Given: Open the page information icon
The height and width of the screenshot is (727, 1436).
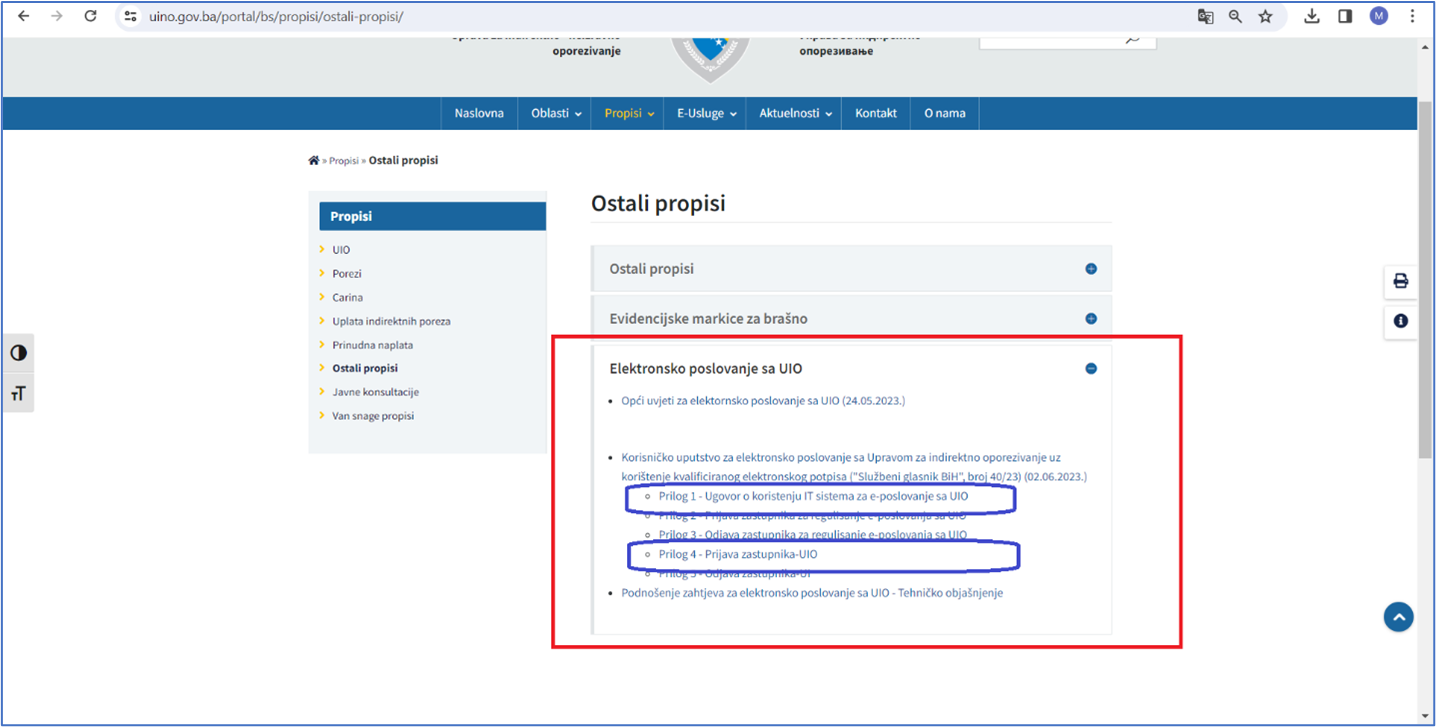Looking at the screenshot, I should tap(1400, 321).
